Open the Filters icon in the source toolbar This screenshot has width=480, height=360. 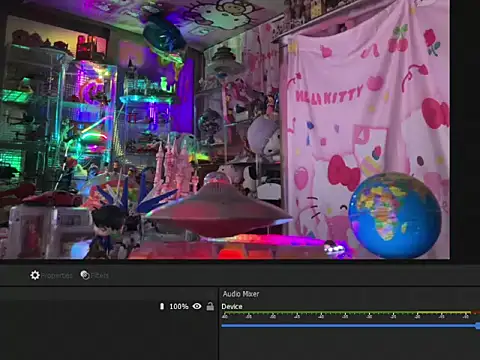[85, 275]
